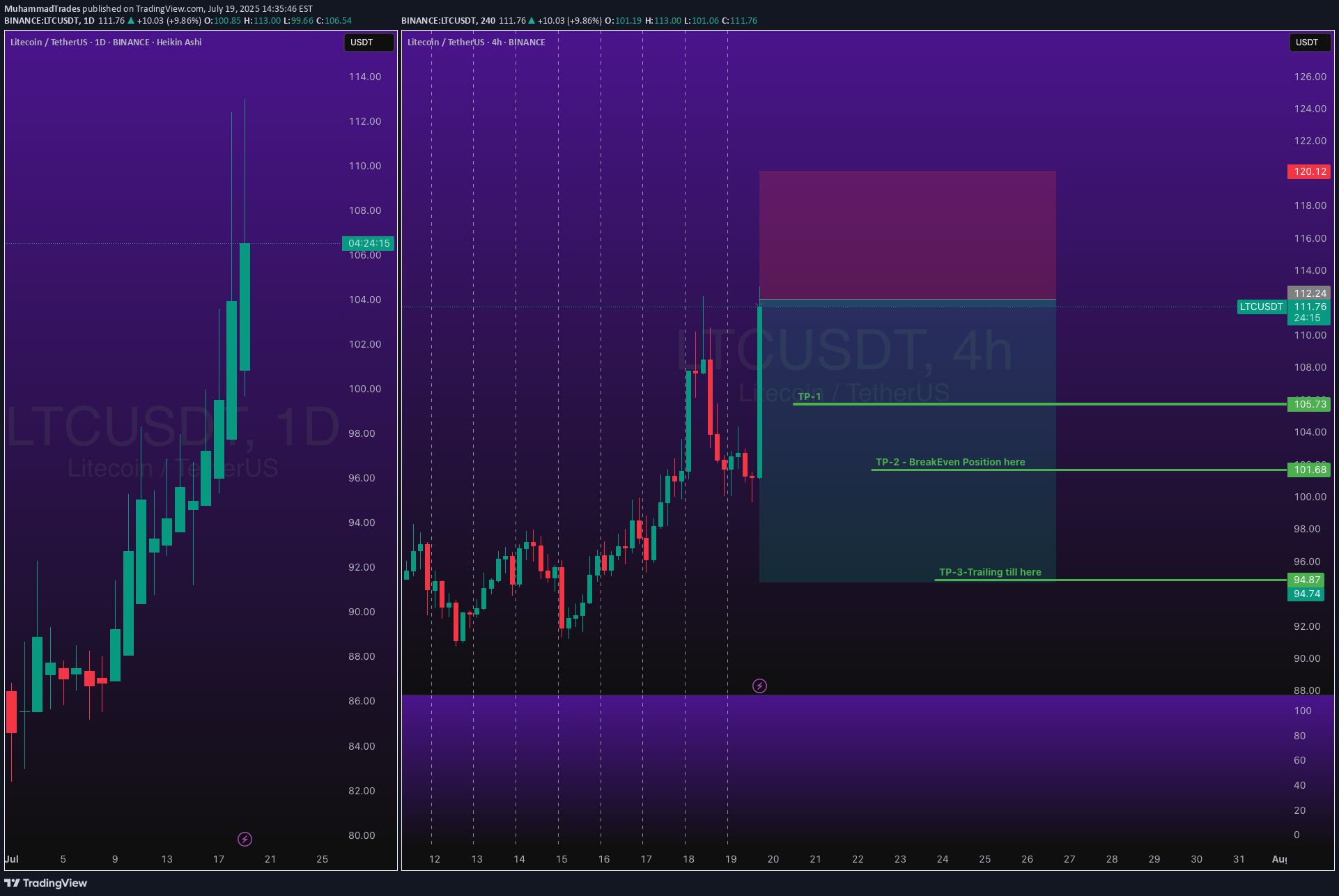The width and height of the screenshot is (1339, 896).
Task: Click the Aug label on 4h time axis
Action: 1279,859
